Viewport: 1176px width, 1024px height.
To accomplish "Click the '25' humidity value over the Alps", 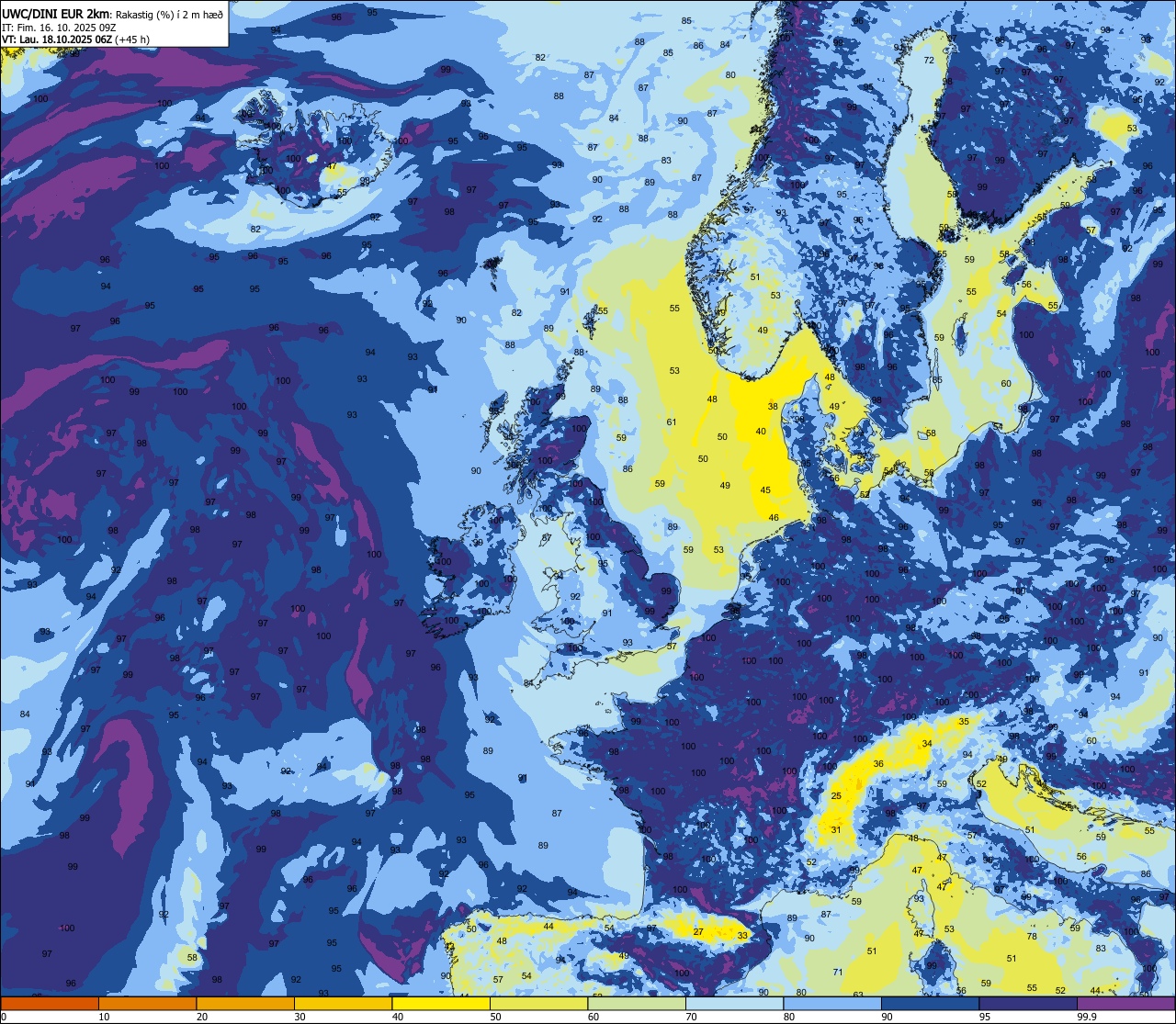I will 836,795.
